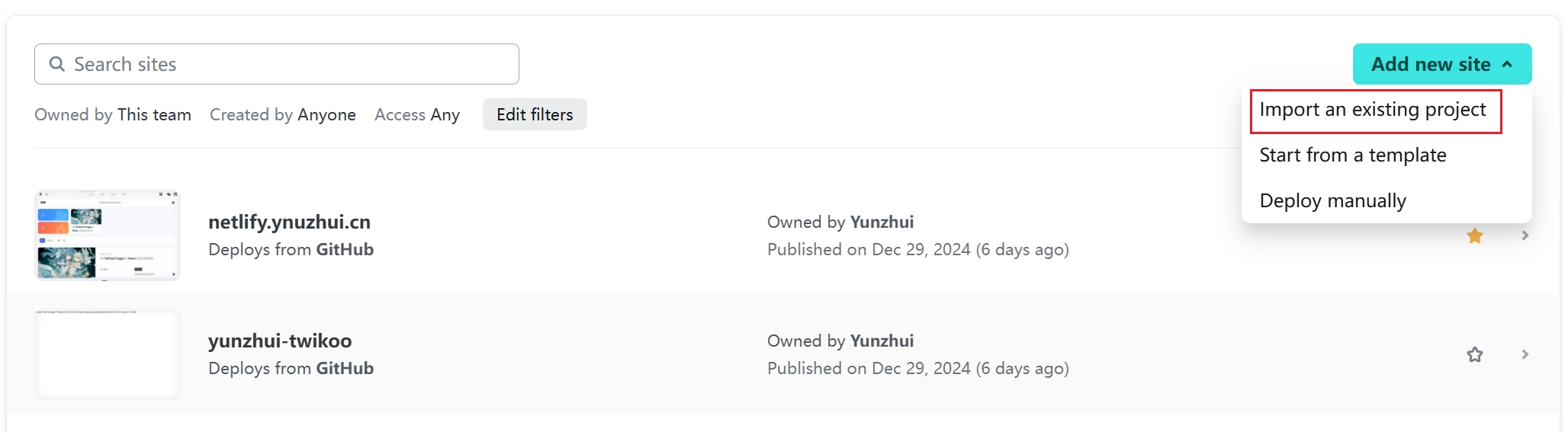
Task: Focus the Search sites field
Action: (290, 64)
